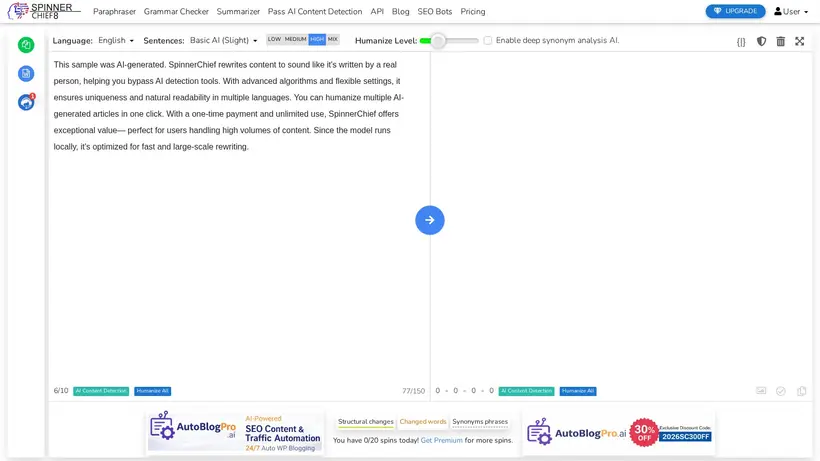The image size is (820, 461).
Task: Open the AutoBlogPro SEO Content ad banner
Action: pyautogui.click(x=235, y=432)
